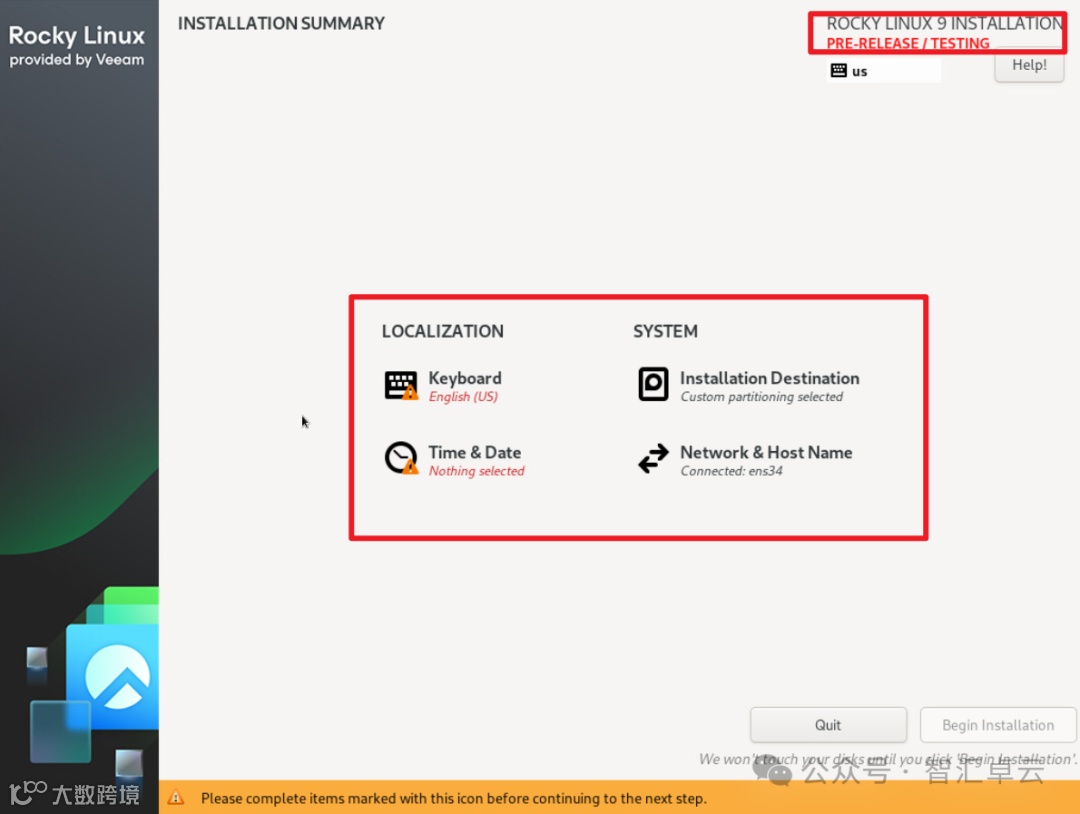Click the provided by Veeam text

point(76,60)
